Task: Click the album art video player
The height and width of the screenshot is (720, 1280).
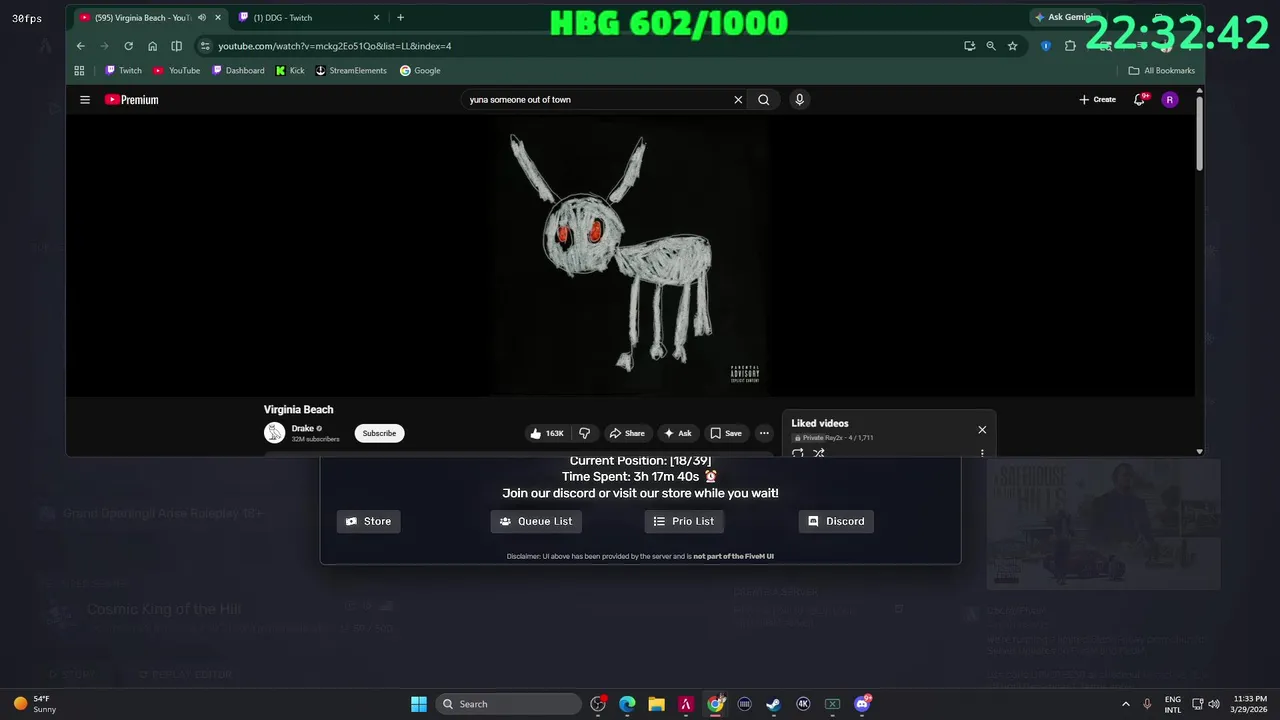Action: [x=630, y=256]
